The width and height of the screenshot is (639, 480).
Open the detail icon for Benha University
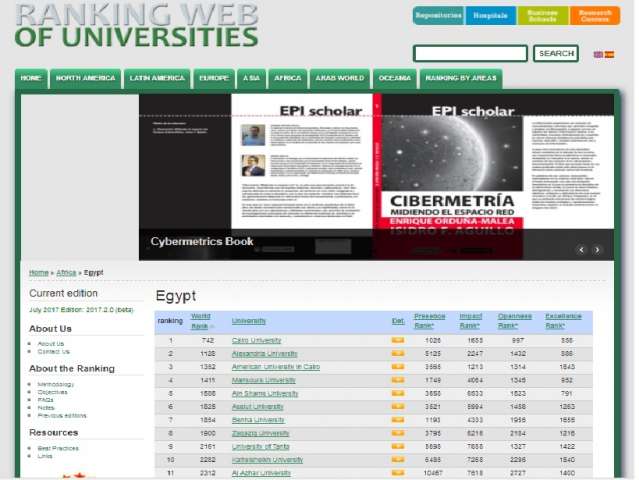pos(397,420)
